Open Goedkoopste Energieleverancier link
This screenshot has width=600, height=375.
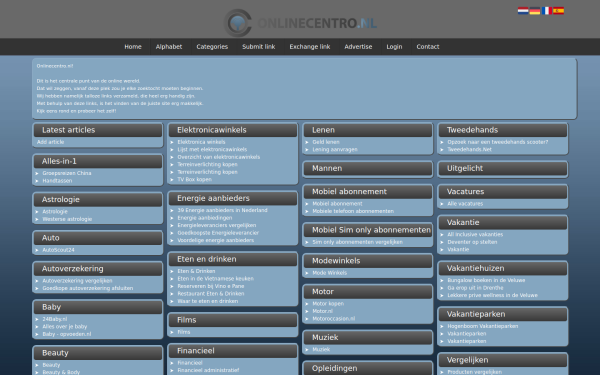click(x=218, y=233)
